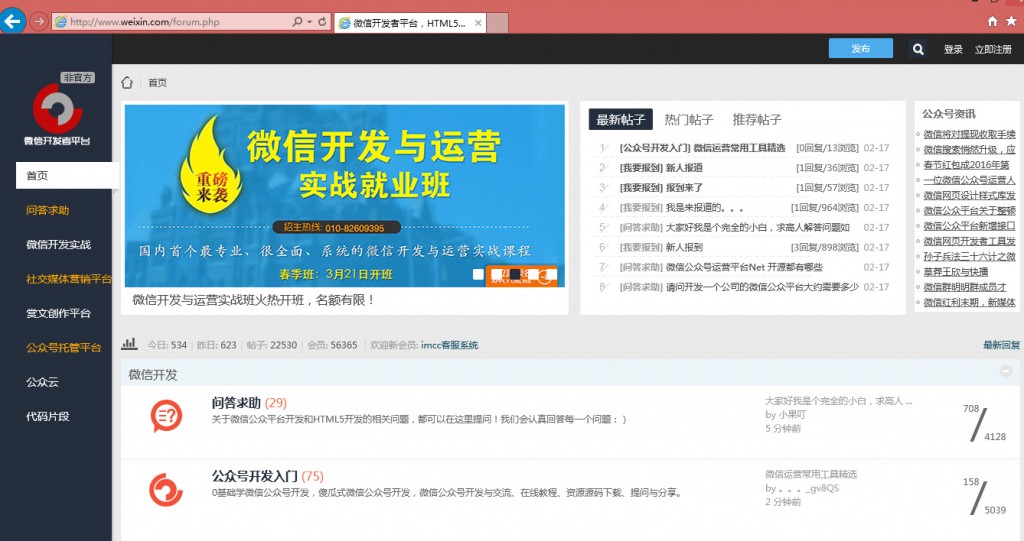Viewport: 1024px width, 541px height.
Task: Close the 微信开发者平台 browser tab
Action: (478, 23)
